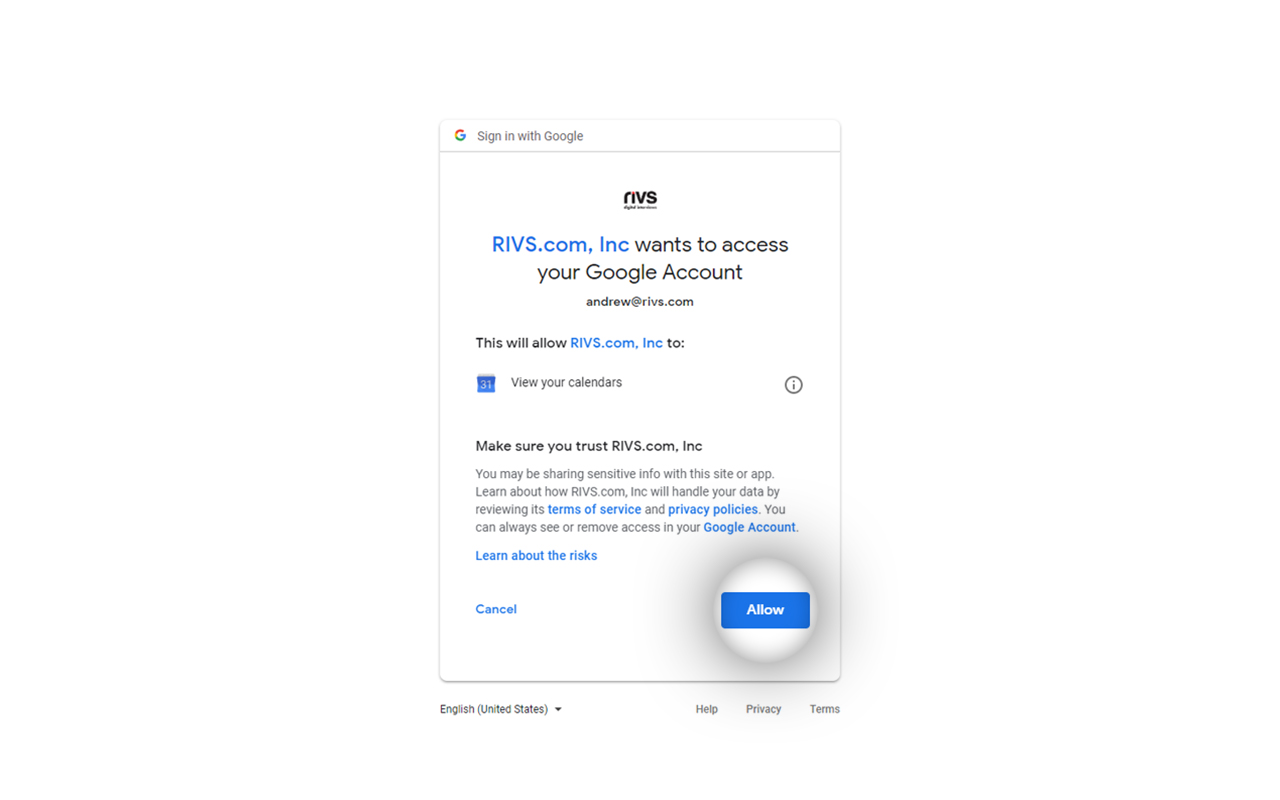Viewport: 1280px width, 800px height.
Task: Open the Privacy footer link
Action: [763, 709]
